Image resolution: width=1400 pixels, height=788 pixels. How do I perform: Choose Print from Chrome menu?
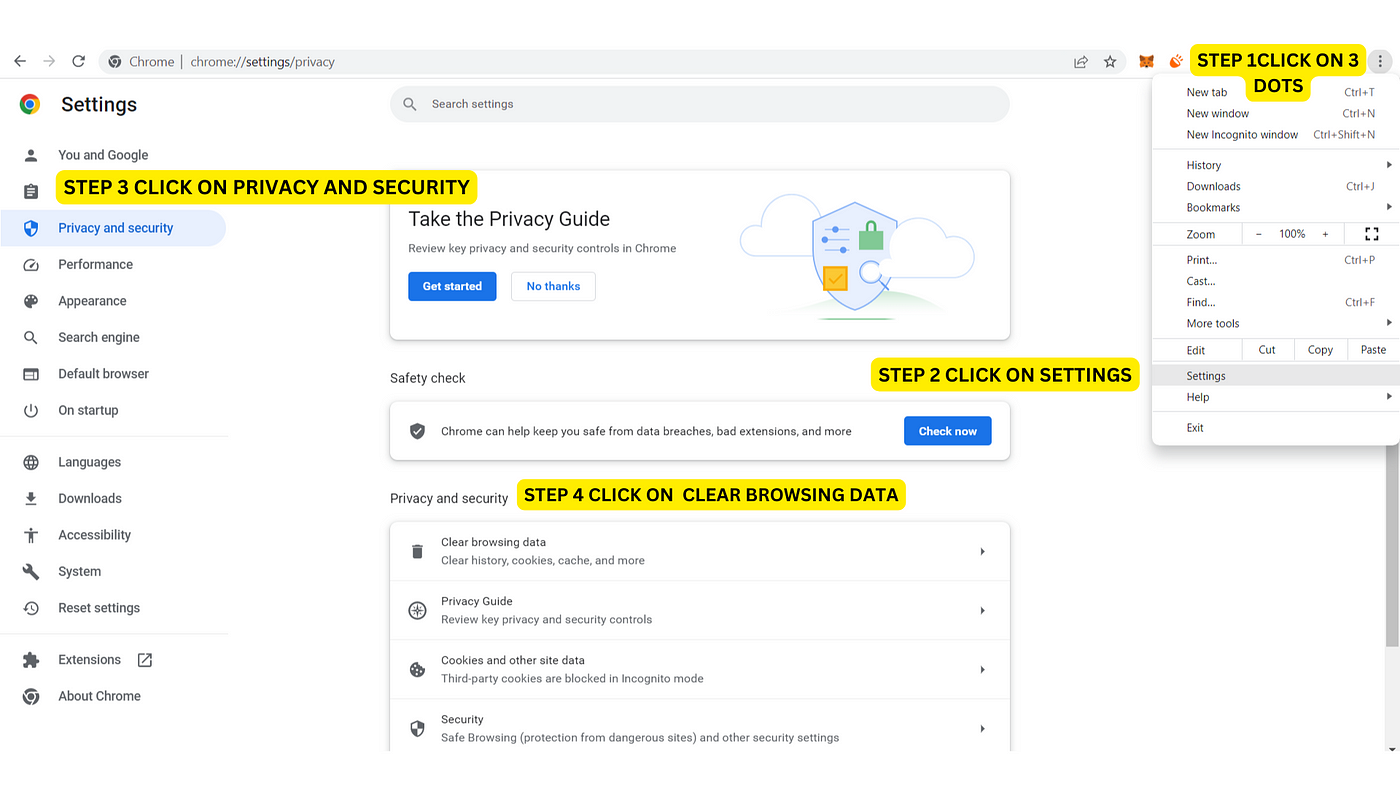tap(1275, 260)
